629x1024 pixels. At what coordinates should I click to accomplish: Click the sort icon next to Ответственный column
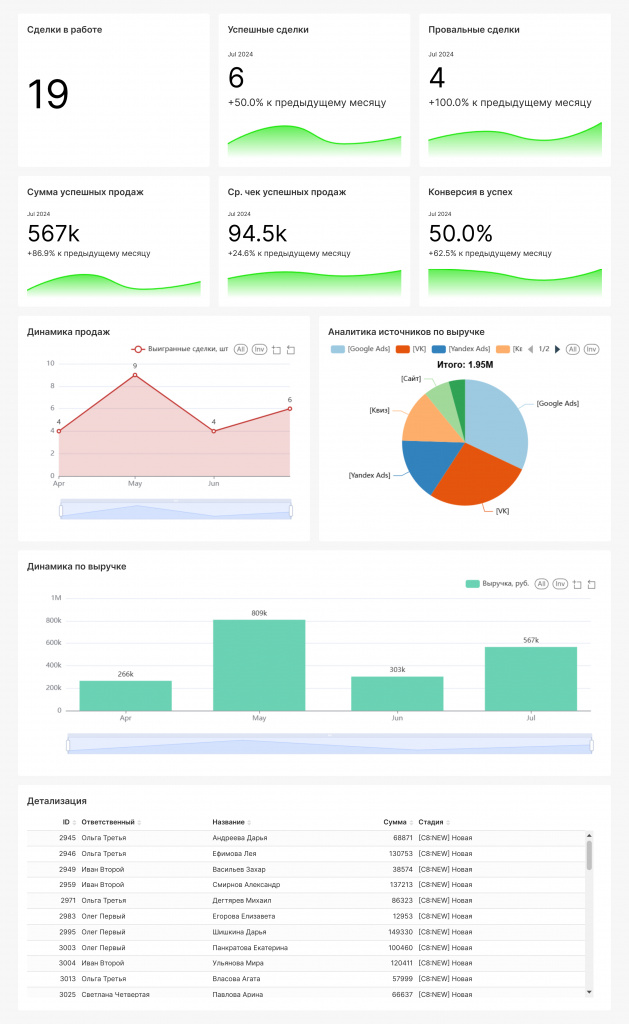point(139,822)
